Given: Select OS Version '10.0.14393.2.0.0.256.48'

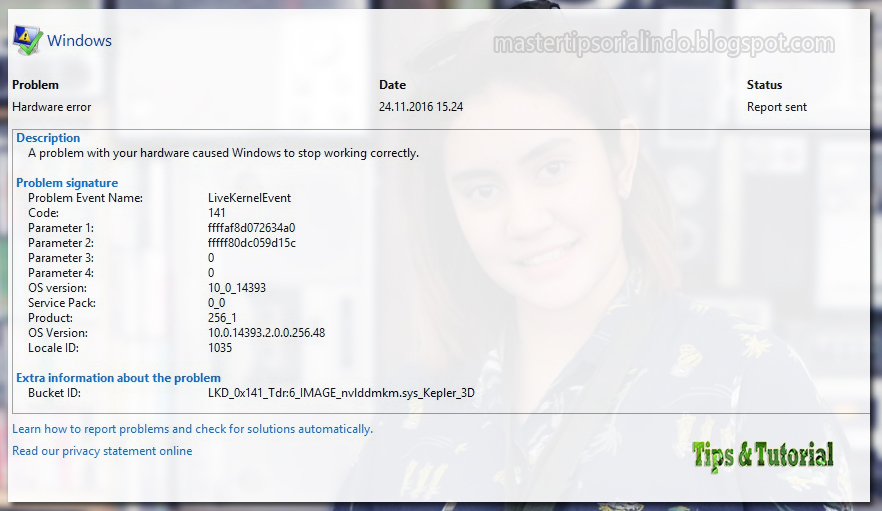Looking at the screenshot, I should (x=267, y=333).
